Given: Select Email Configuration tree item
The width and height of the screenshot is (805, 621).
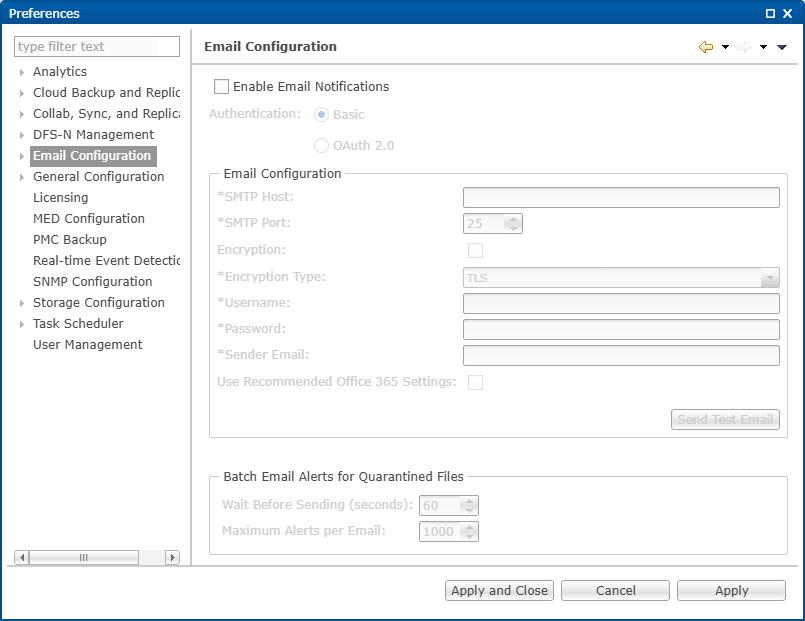Looking at the screenshot, I should pos(93,156).
